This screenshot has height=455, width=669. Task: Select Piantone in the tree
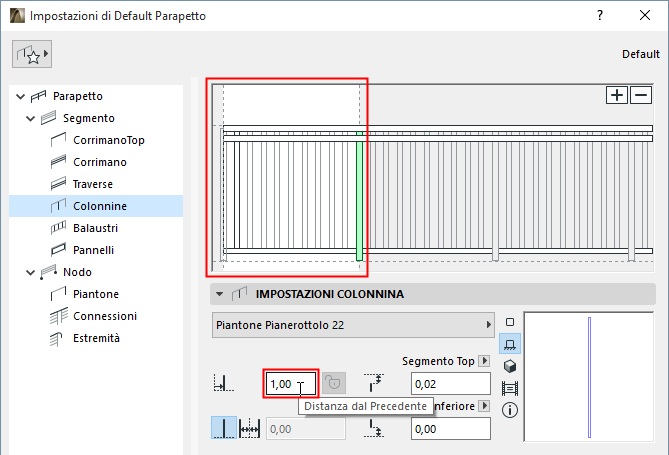pos(96,294)
